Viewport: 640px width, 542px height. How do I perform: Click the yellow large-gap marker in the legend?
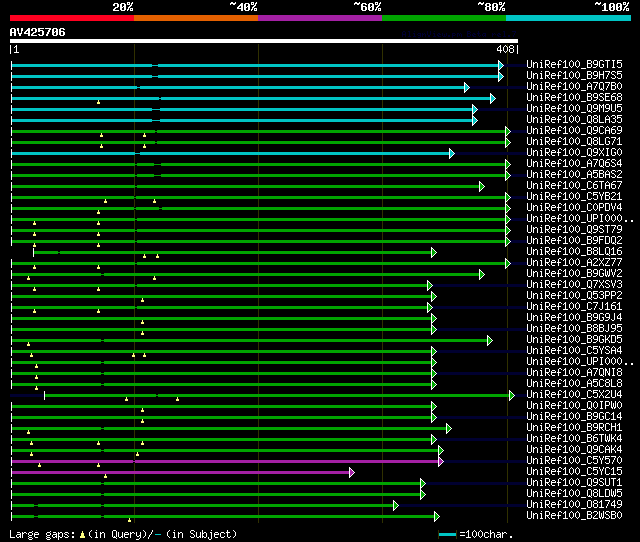tap(82, 534)
